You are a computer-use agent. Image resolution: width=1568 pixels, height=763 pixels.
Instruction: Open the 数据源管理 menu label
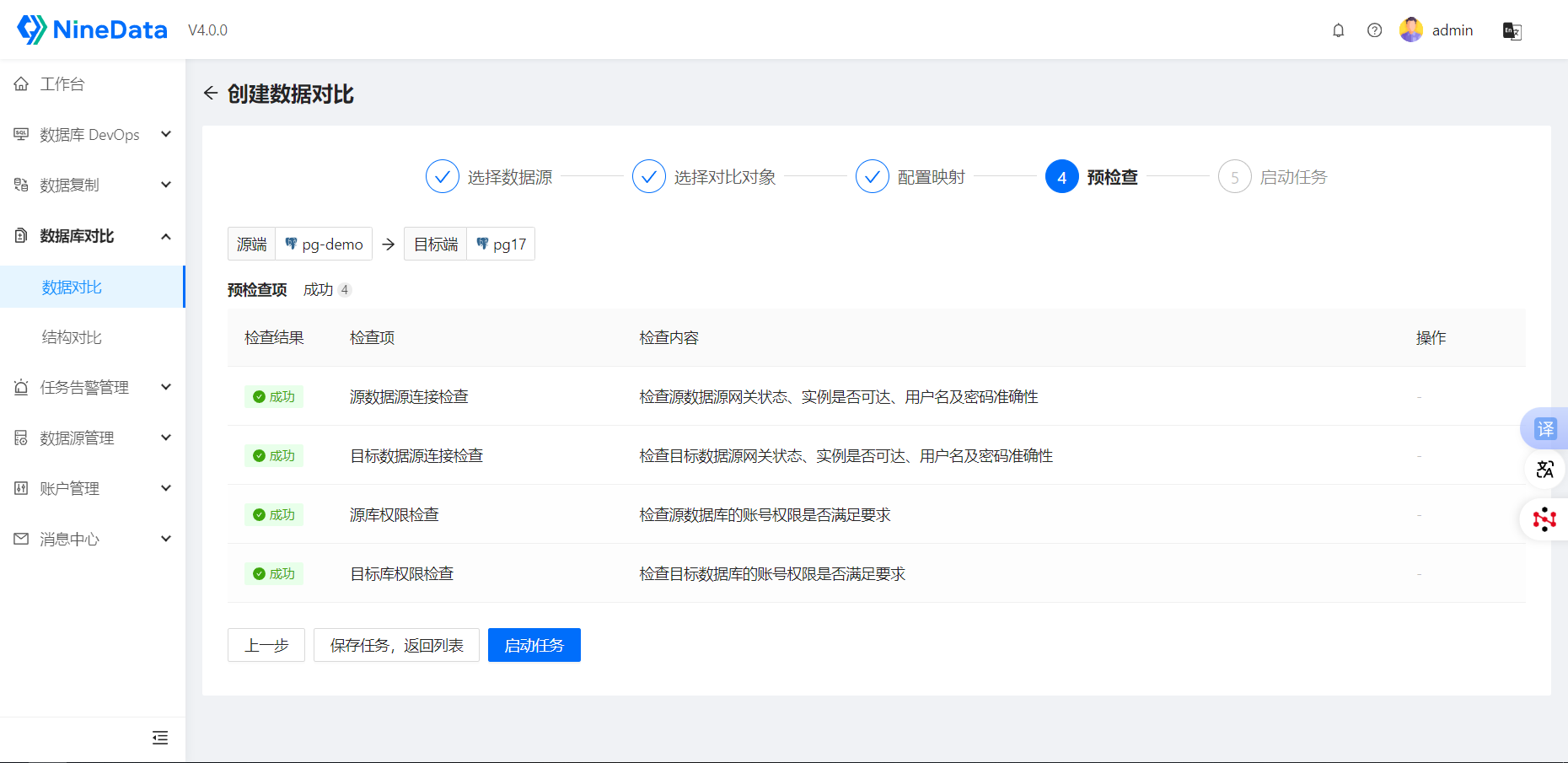[77, 438]
